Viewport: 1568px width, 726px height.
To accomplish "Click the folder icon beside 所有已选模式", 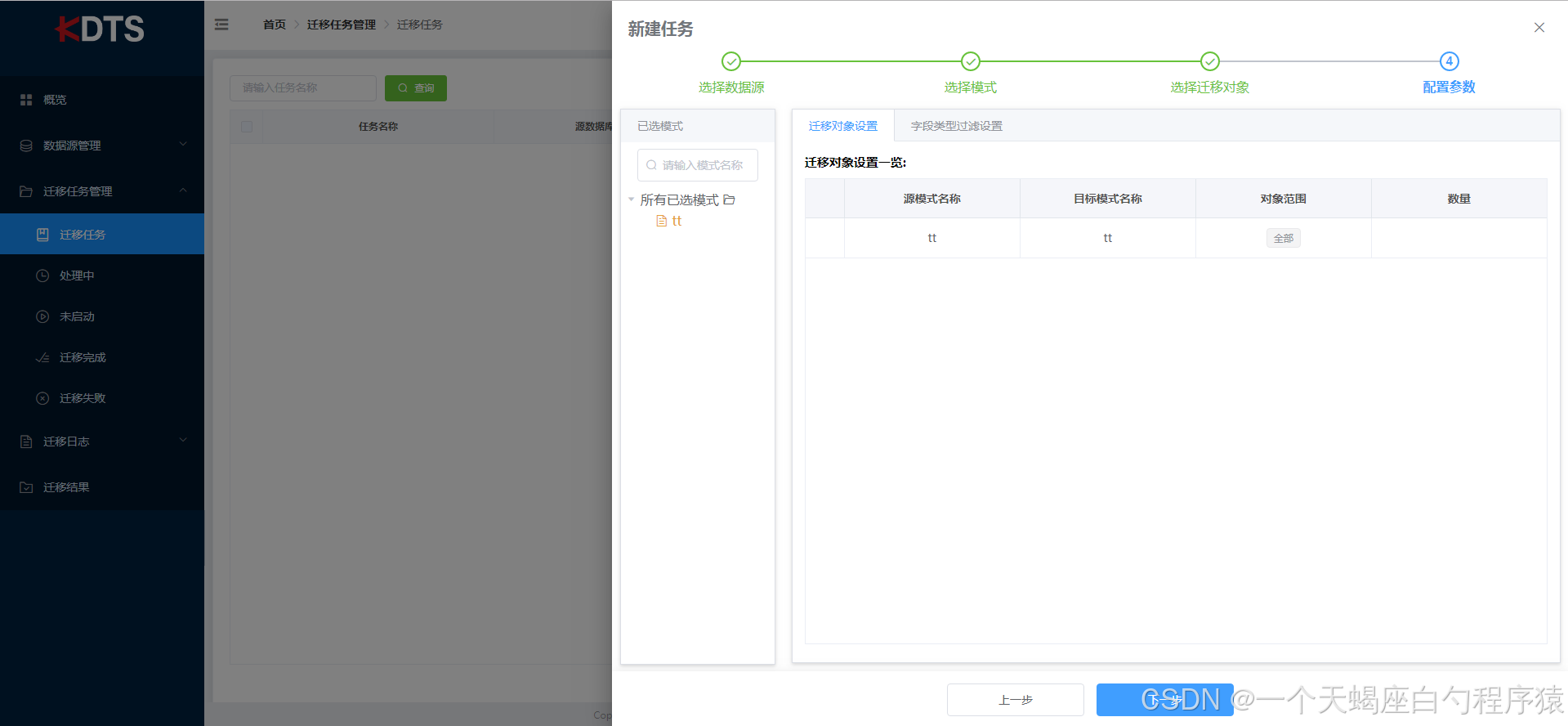I will coord(730,199).
